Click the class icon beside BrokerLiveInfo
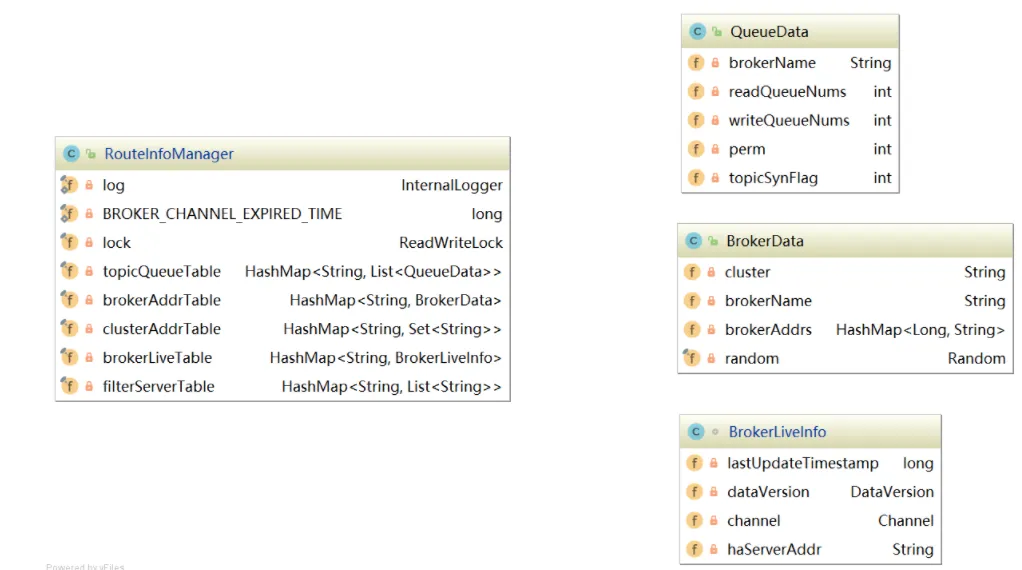This screenshot has height=570, width=1022. point(695,431)
